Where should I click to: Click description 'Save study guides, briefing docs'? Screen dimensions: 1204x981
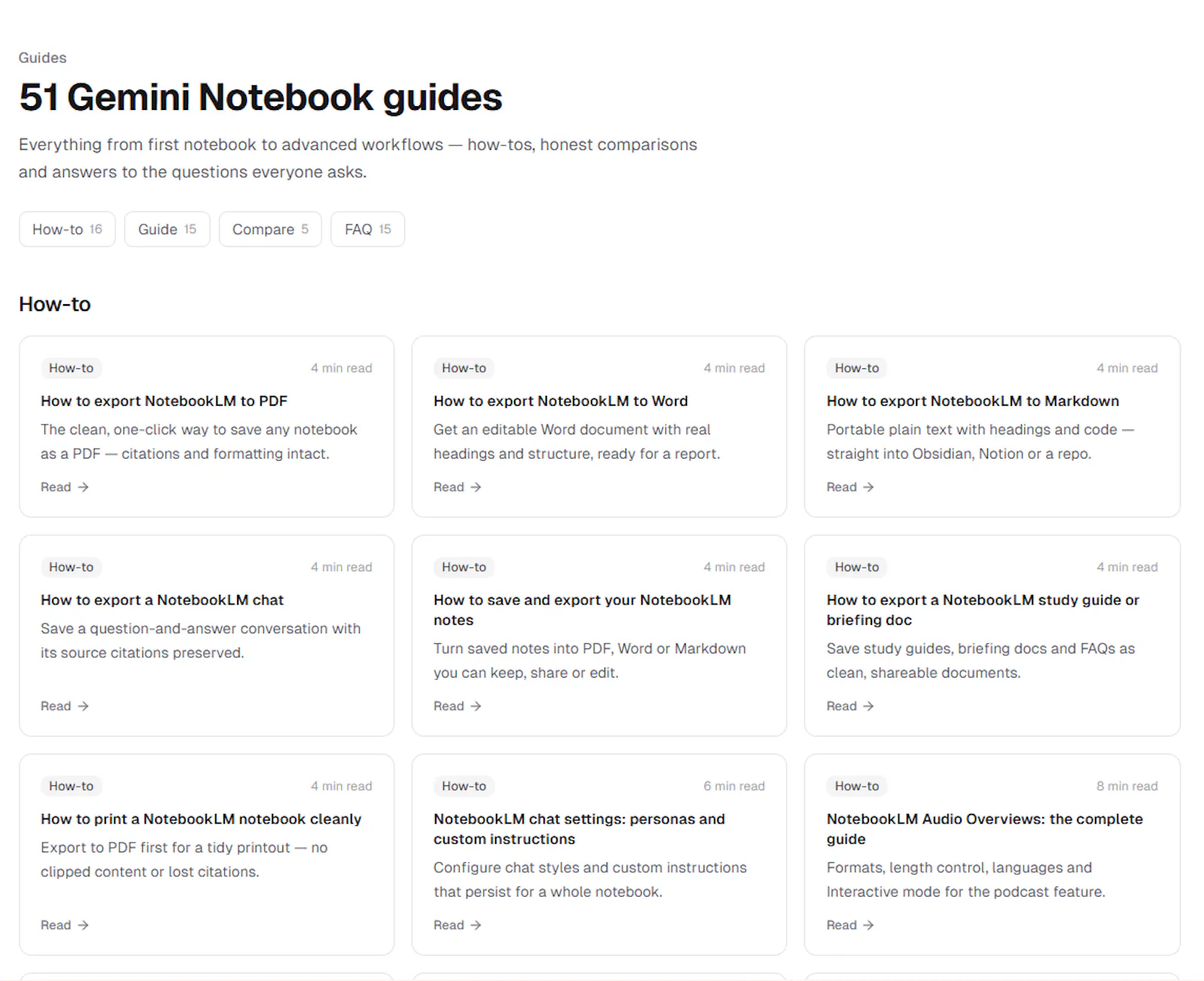point(981,661)
